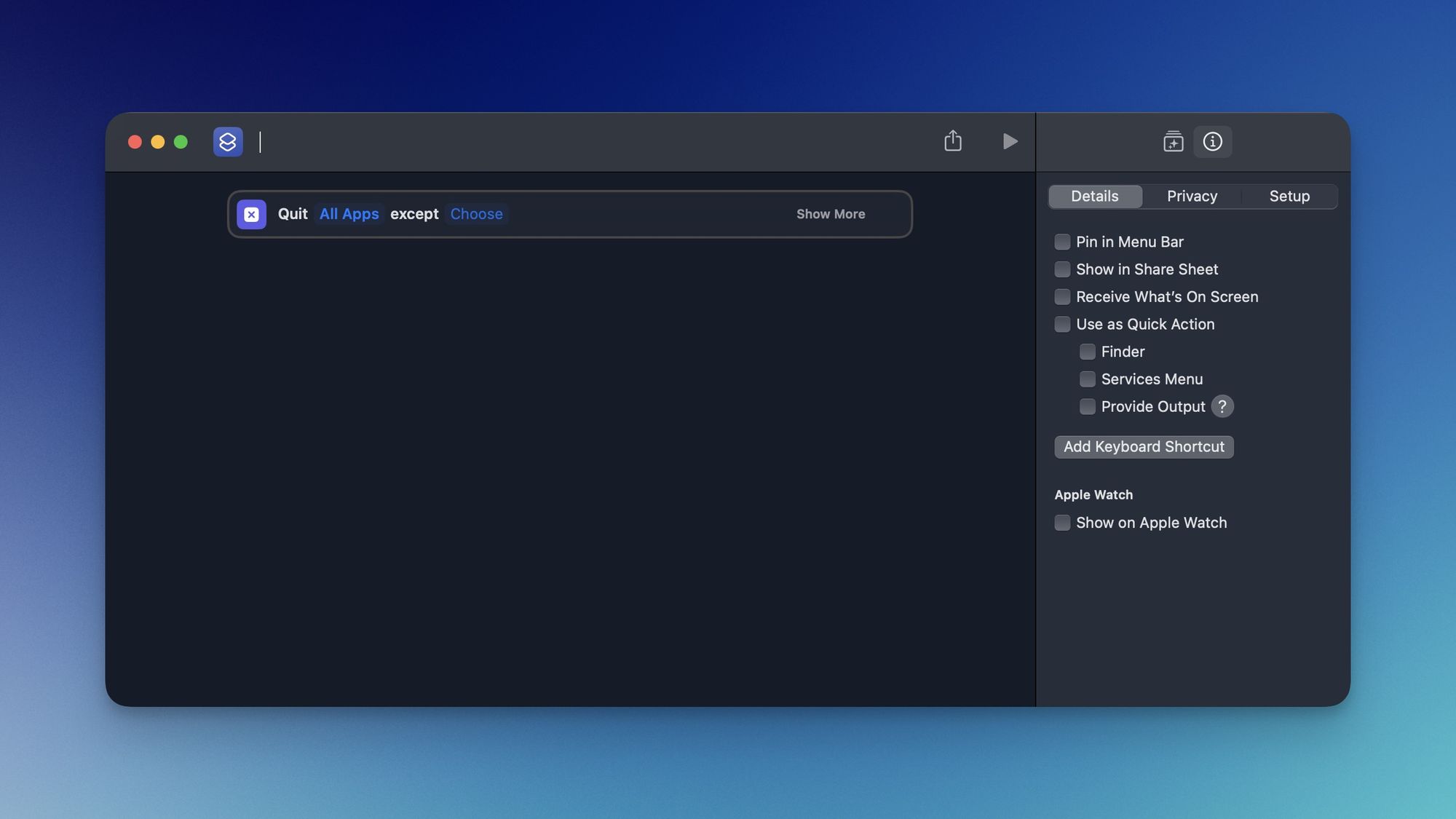Open the share sheet icon in the toolbar
The height and width of the screenshot is (819, 1456).
[953, 141]
